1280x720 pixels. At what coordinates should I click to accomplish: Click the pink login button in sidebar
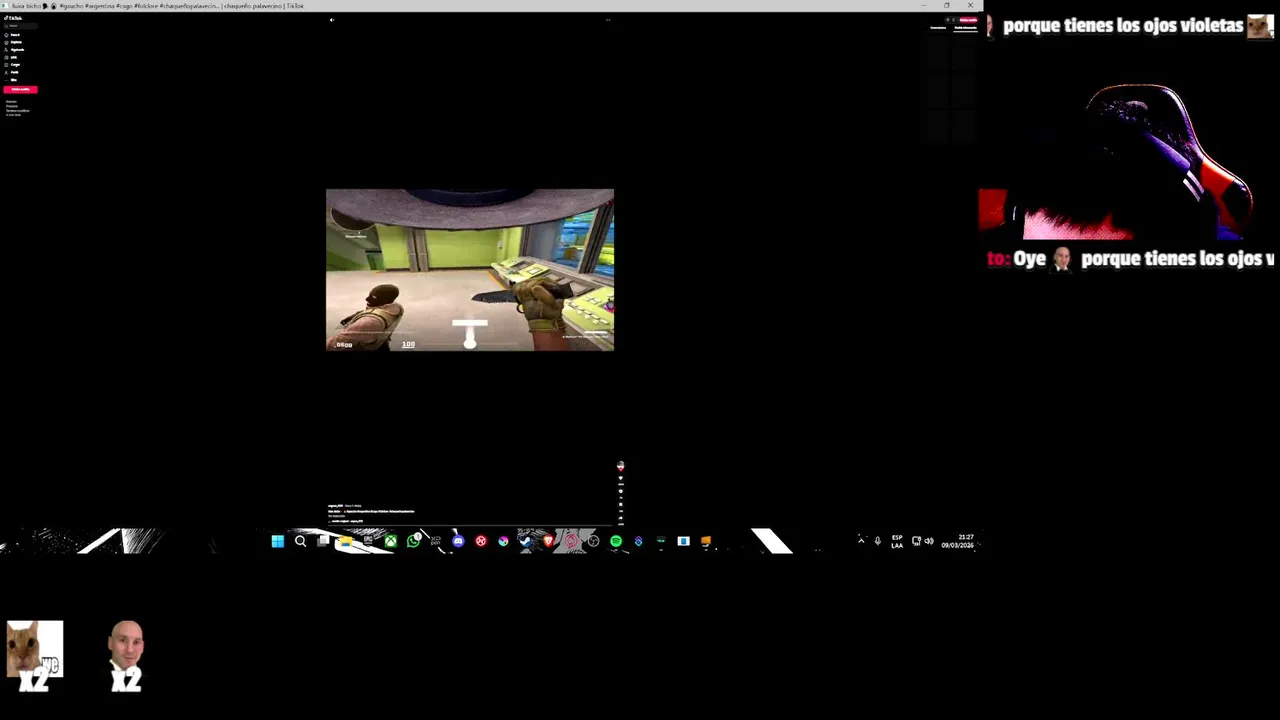click(x=20, y=89)
